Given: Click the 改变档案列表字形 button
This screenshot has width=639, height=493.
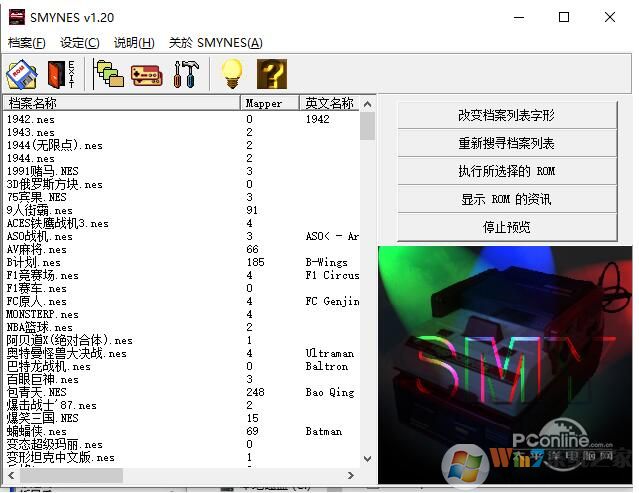Looking at the screenshot, I should [506, 115].
